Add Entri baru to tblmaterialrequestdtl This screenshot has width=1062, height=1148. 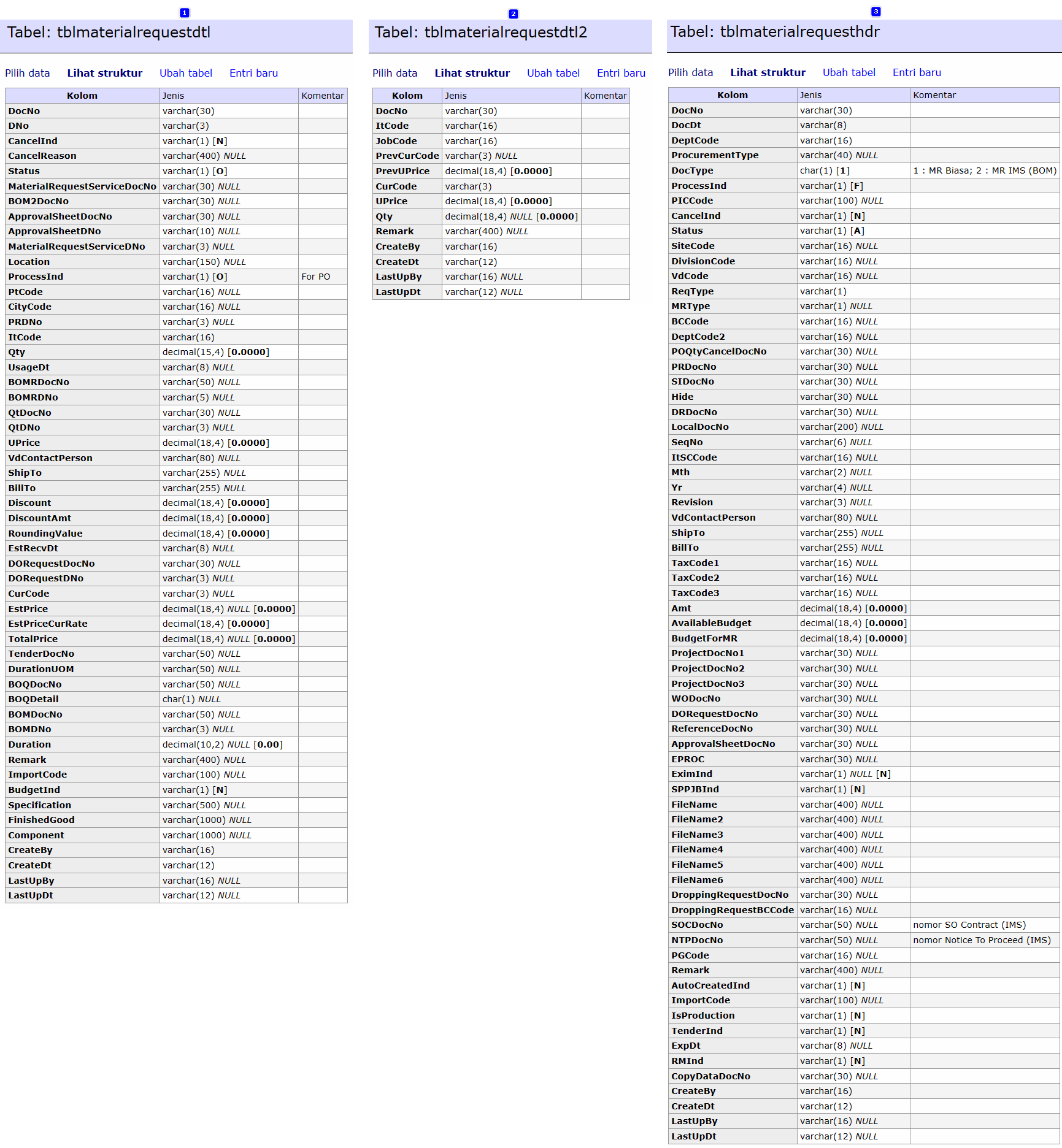point(254,73)
